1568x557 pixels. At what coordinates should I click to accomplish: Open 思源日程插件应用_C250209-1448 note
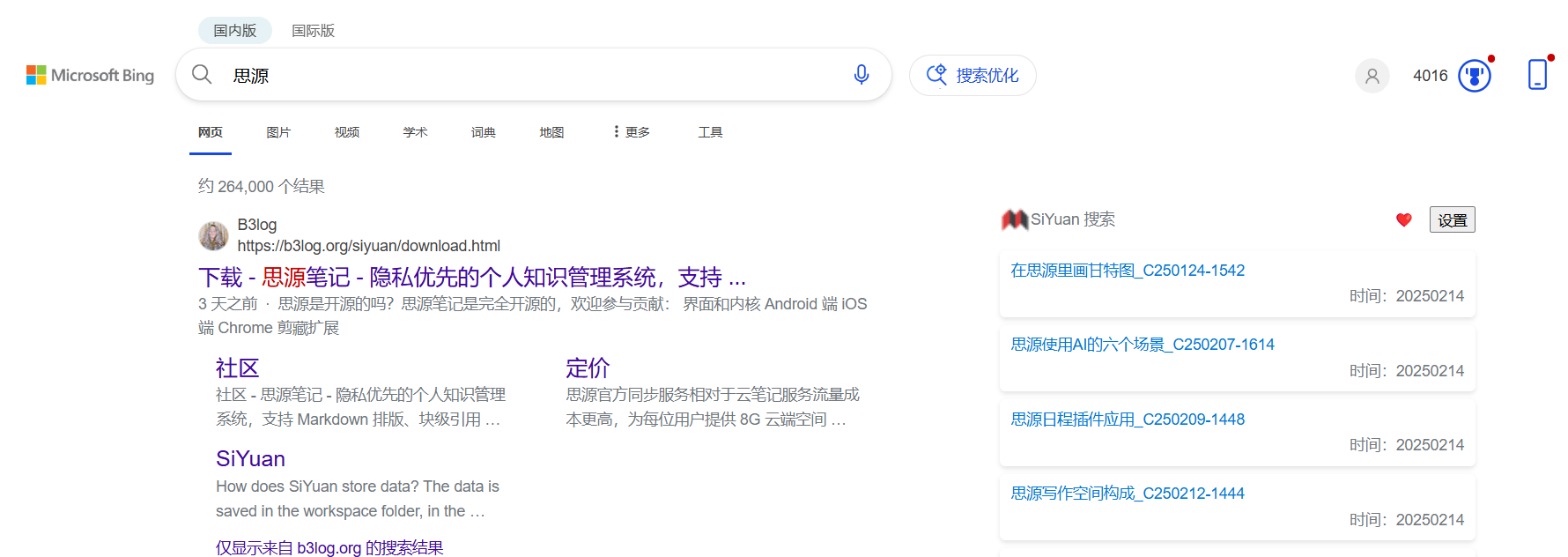tap(1128, 420)
